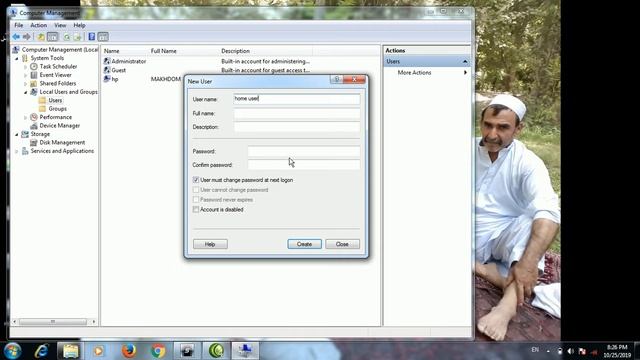Expand Services and Applications node arrow
Image resolution: width=640 pixels, height=360 pixels.
click(x=17, y=151)
